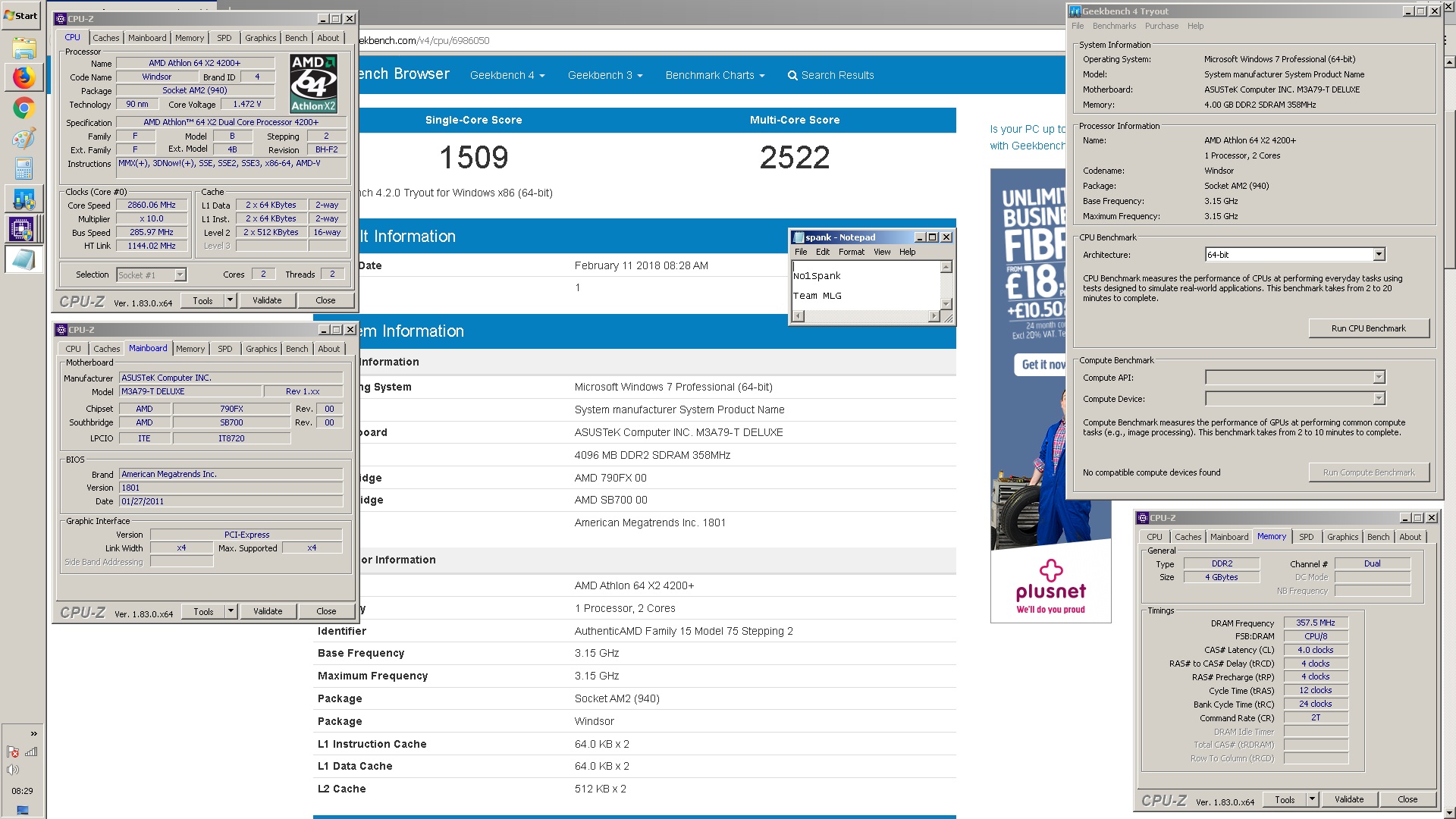The width and height of the screenshot is (1456, 819).
Task: Expand Tools dropdown arrow in CPU tab window
Action: [x=230, y=300]
